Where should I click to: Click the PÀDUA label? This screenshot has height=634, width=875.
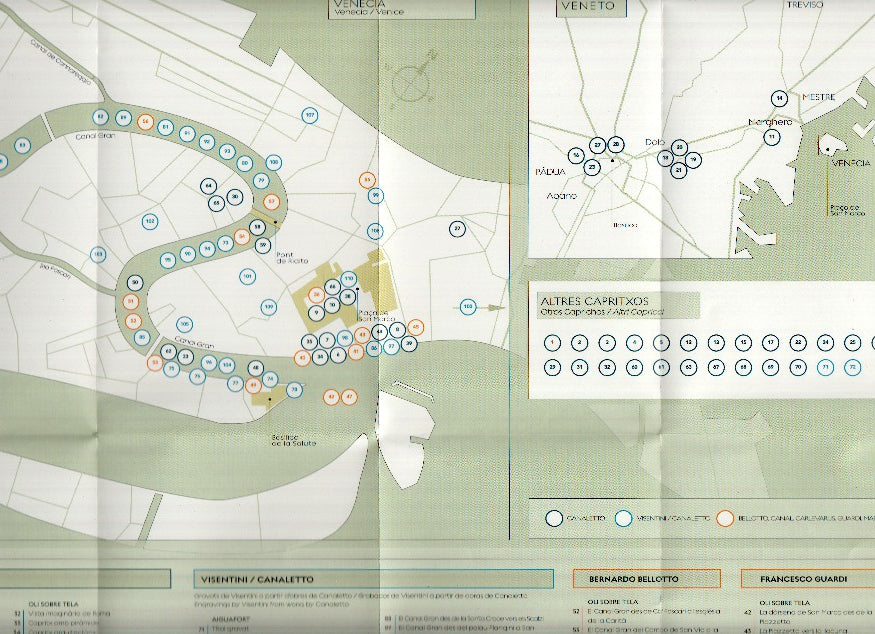click(550, 172)
